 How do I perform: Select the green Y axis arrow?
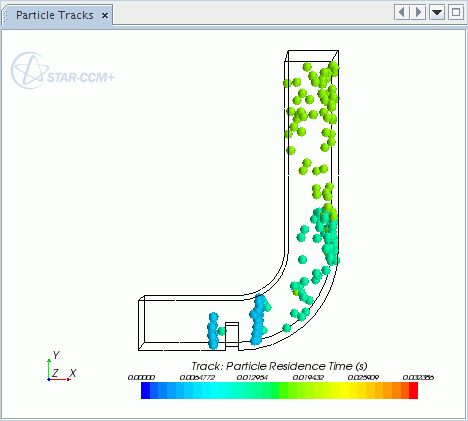tap(49, 369)
